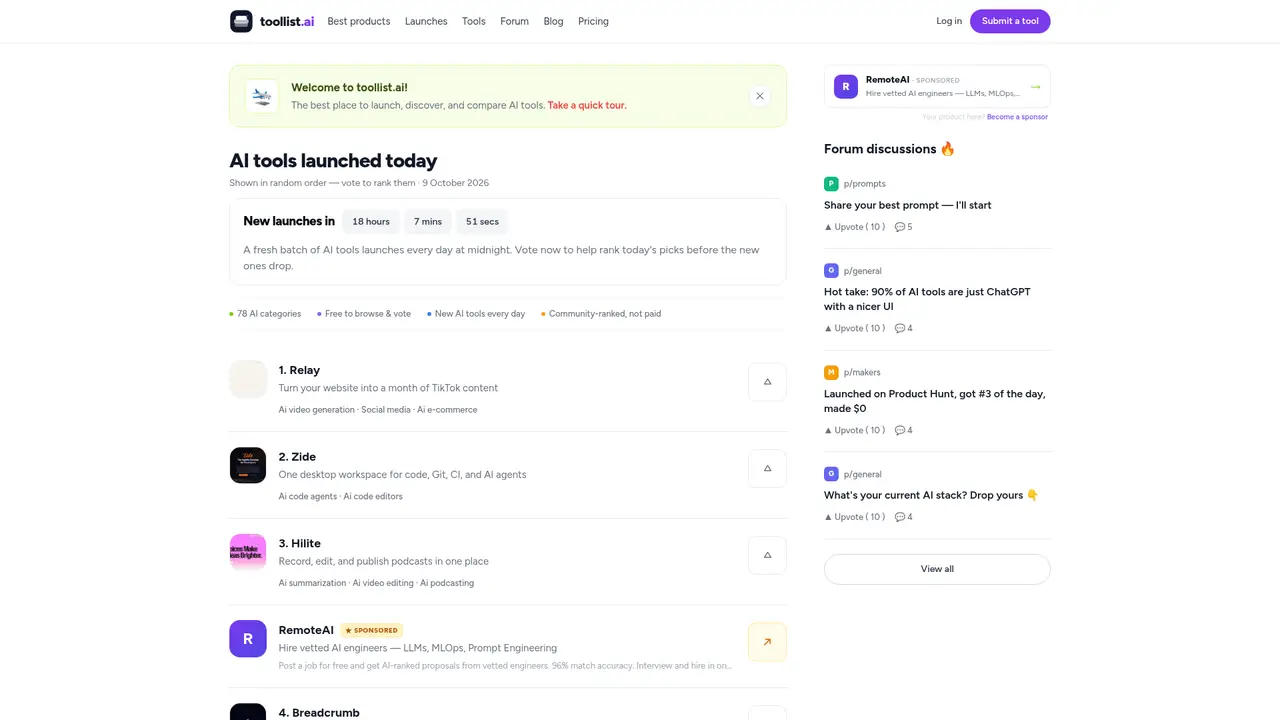Screen dimensions: 1280x720
Task: Open the '3. Hilite' tool title
Action: (x=299, y=544)
